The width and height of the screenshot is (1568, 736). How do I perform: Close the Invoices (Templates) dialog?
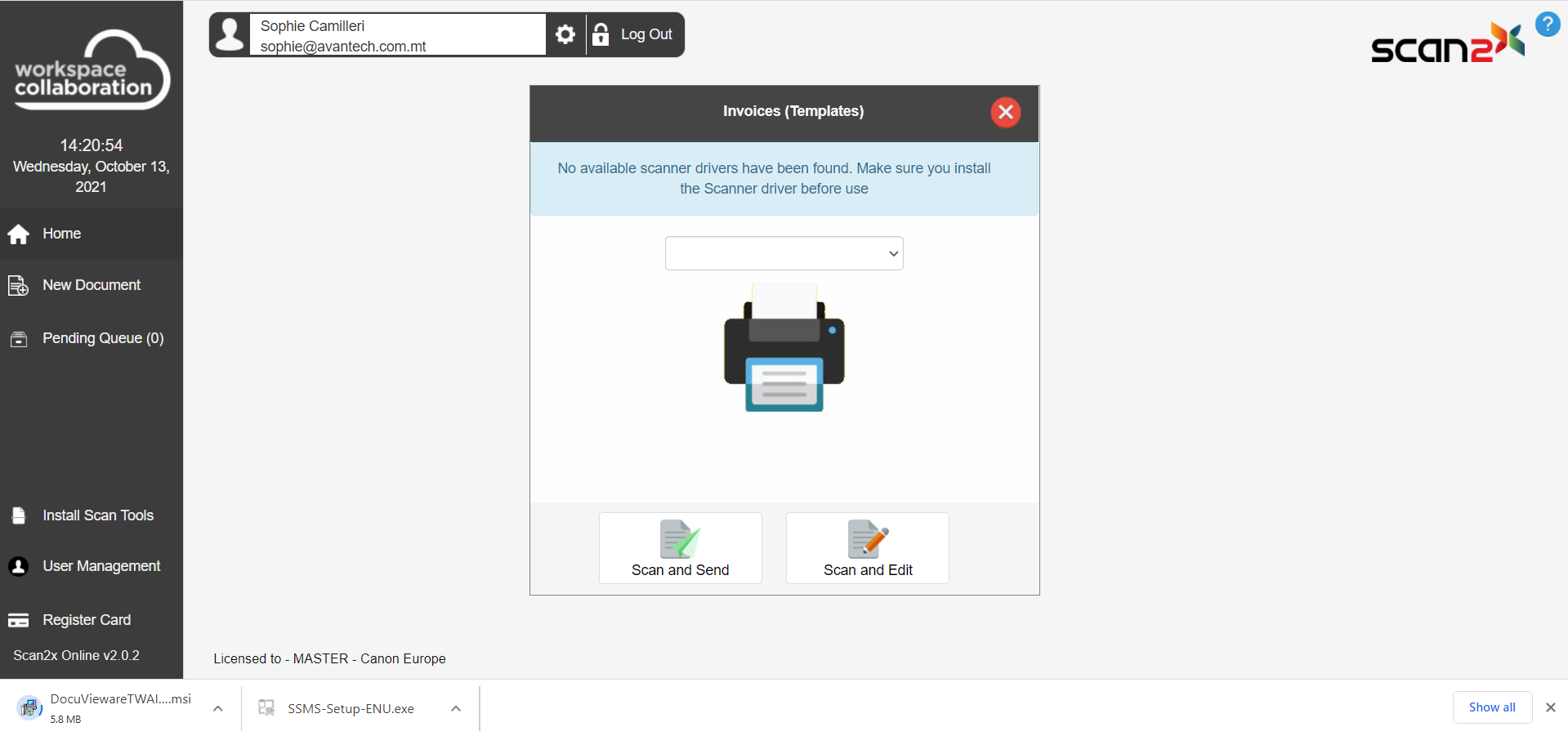pyautogui.click(x=1005, y=112)
